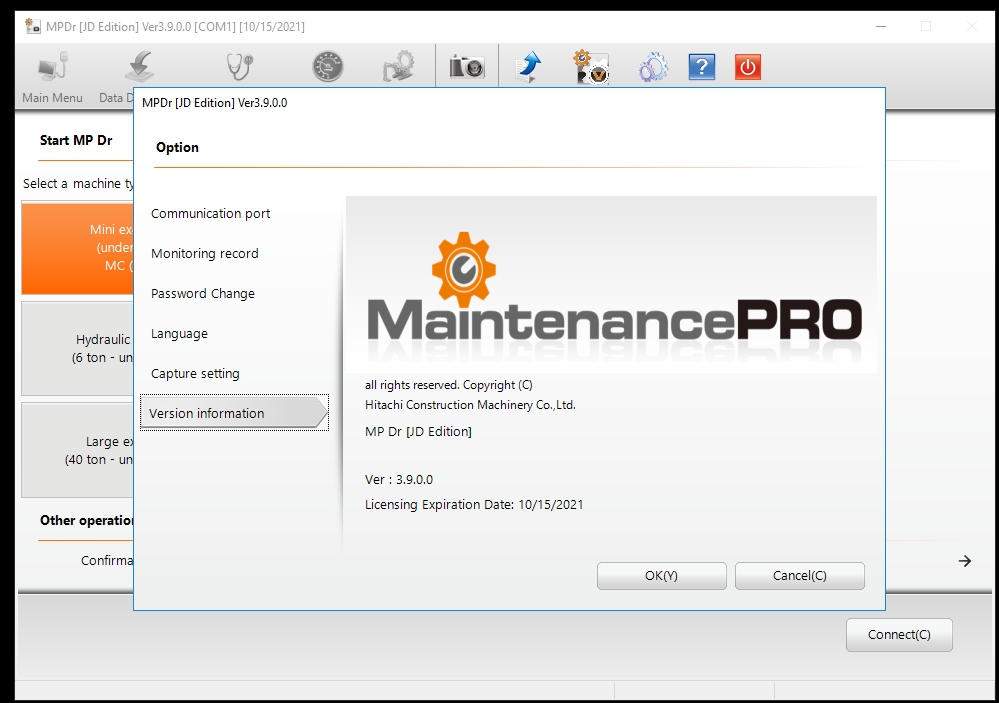The image size is (999, 703).
Task: Select Capture setting option
Action: 195,374
